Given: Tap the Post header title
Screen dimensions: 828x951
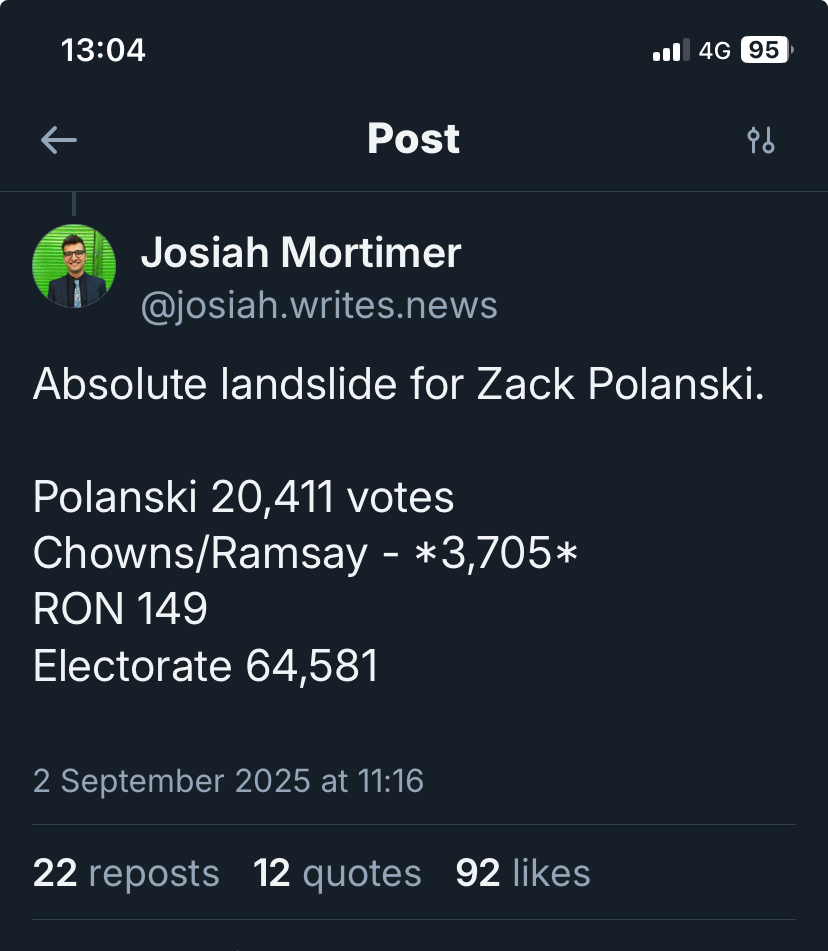Looking at the screenshot, I should click(413, 139).
